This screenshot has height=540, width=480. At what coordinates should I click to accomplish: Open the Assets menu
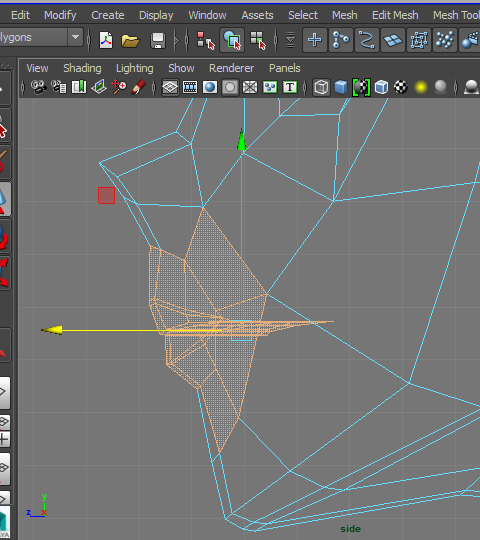coord(257,15)
